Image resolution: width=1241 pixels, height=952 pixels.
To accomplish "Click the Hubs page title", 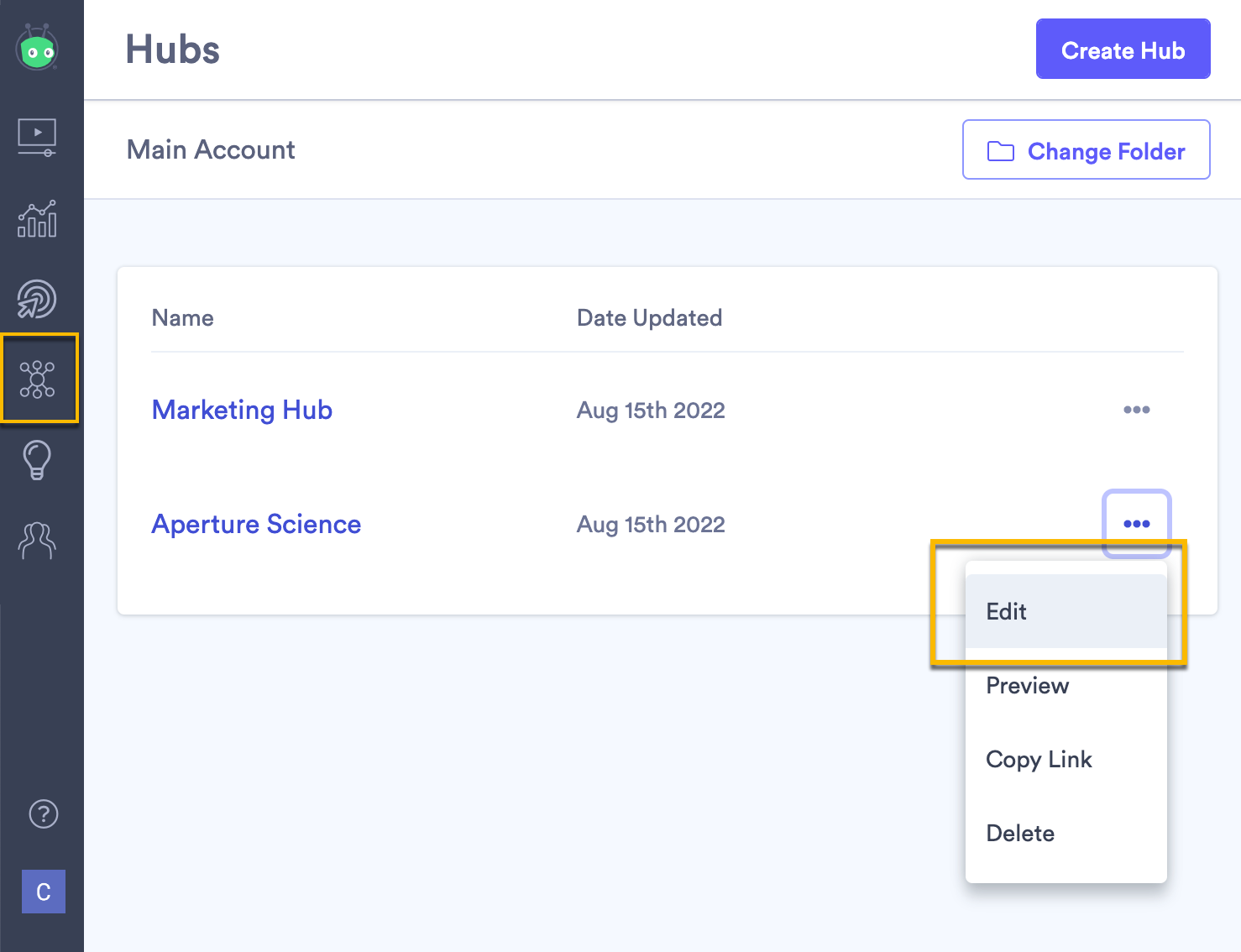I will [173, 50].
